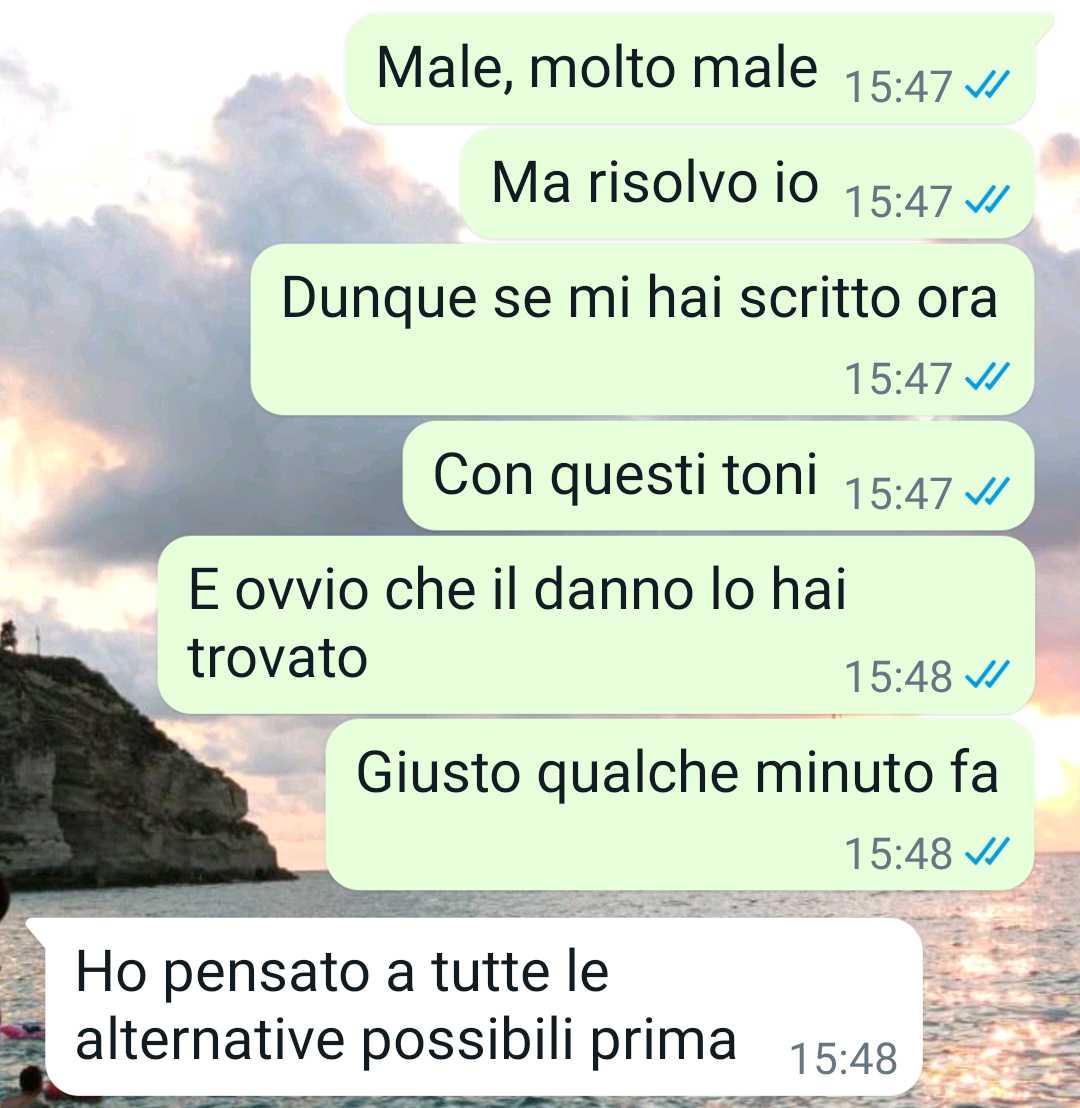Select the received 'Ho pensato a tutte le alternative' message
Image resolution: width=1080 pixels, height=1108 pixels.
tap(475, 1008)
